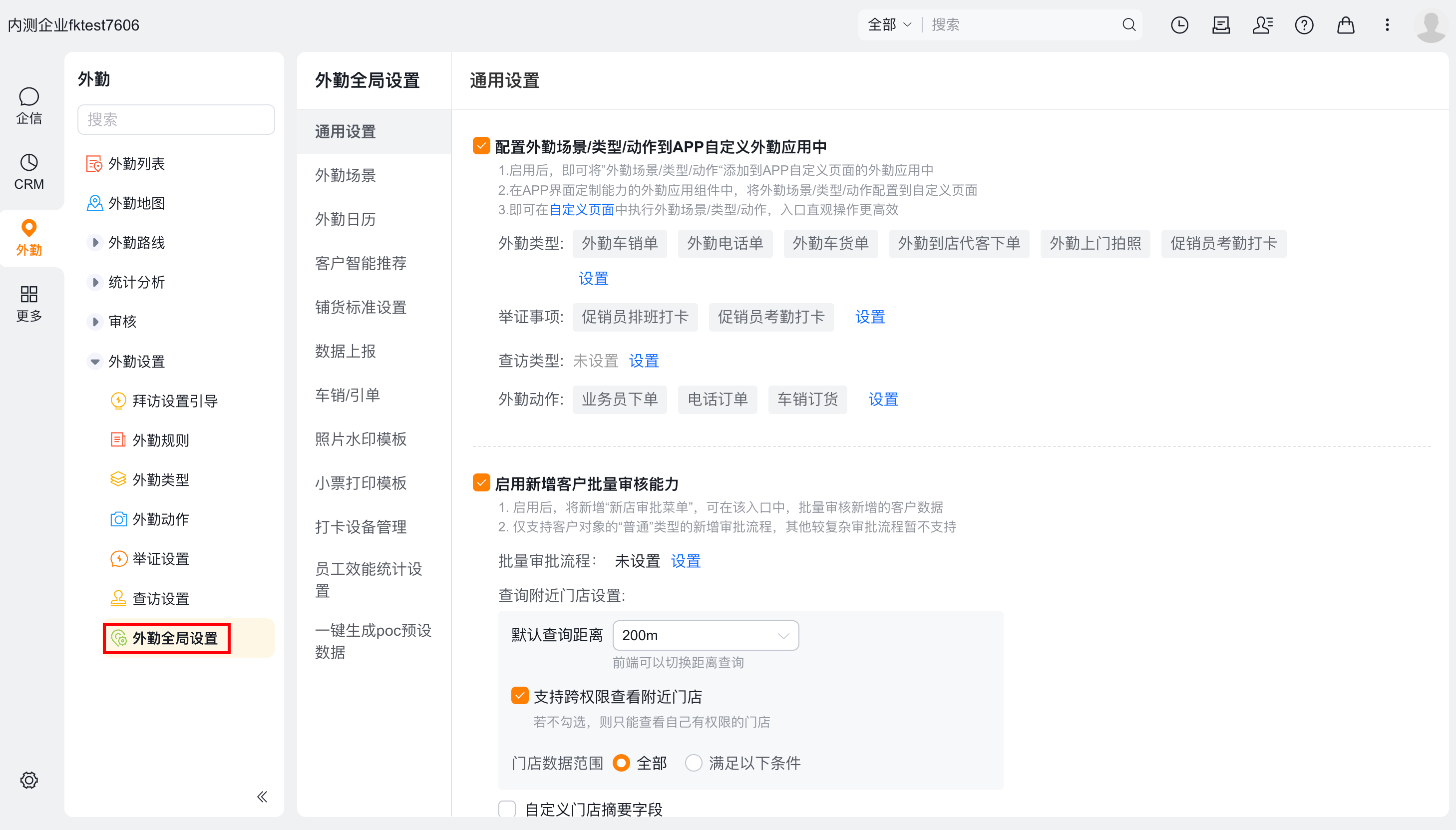Focus the top bar 搜索 input field
Image resolution: width=1456 pixels, height=830 pixels.
pyautogui.click(x=1020, y=24)
